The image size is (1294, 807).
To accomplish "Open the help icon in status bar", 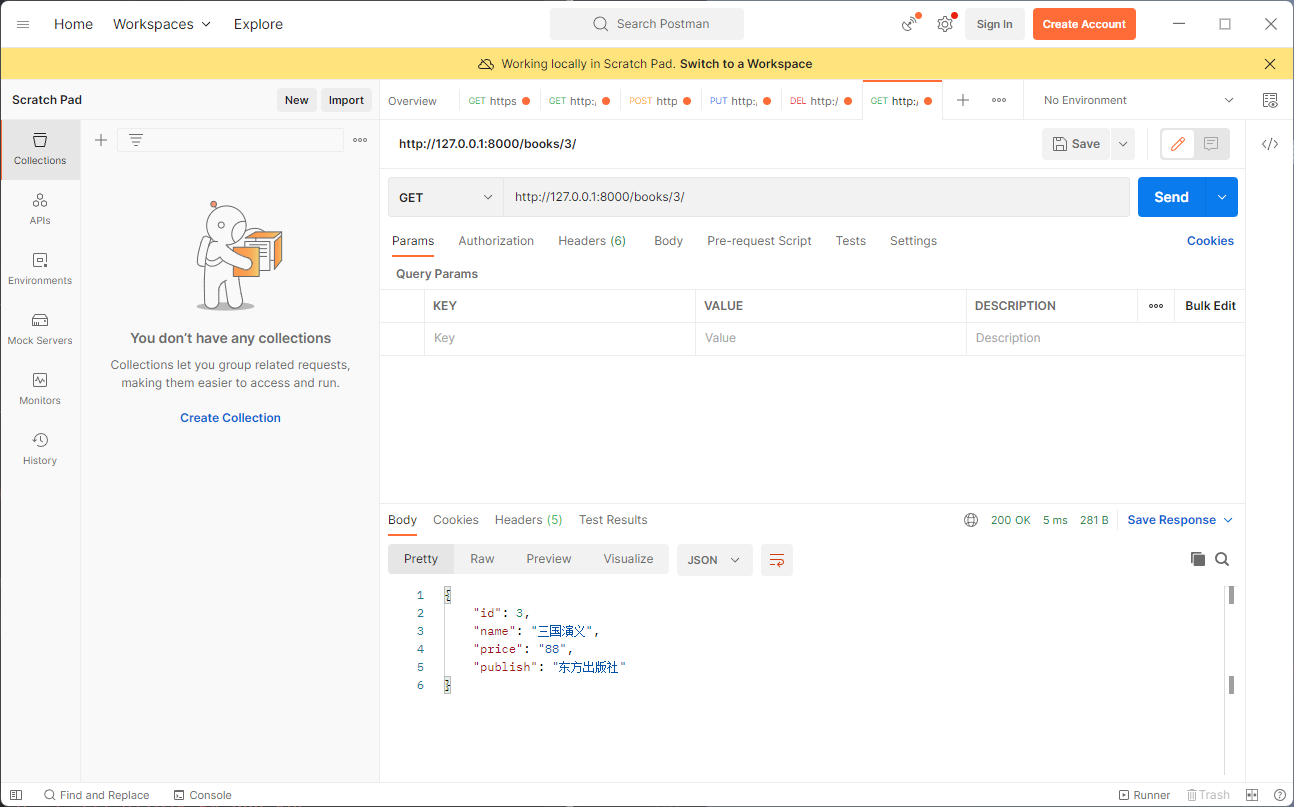I will tap(1280, 795).
